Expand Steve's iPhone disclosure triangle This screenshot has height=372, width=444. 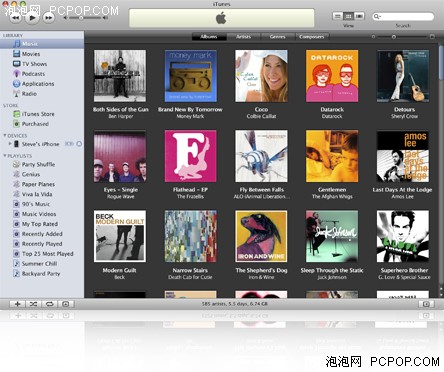pyautogui.click(x=10, y=144)
